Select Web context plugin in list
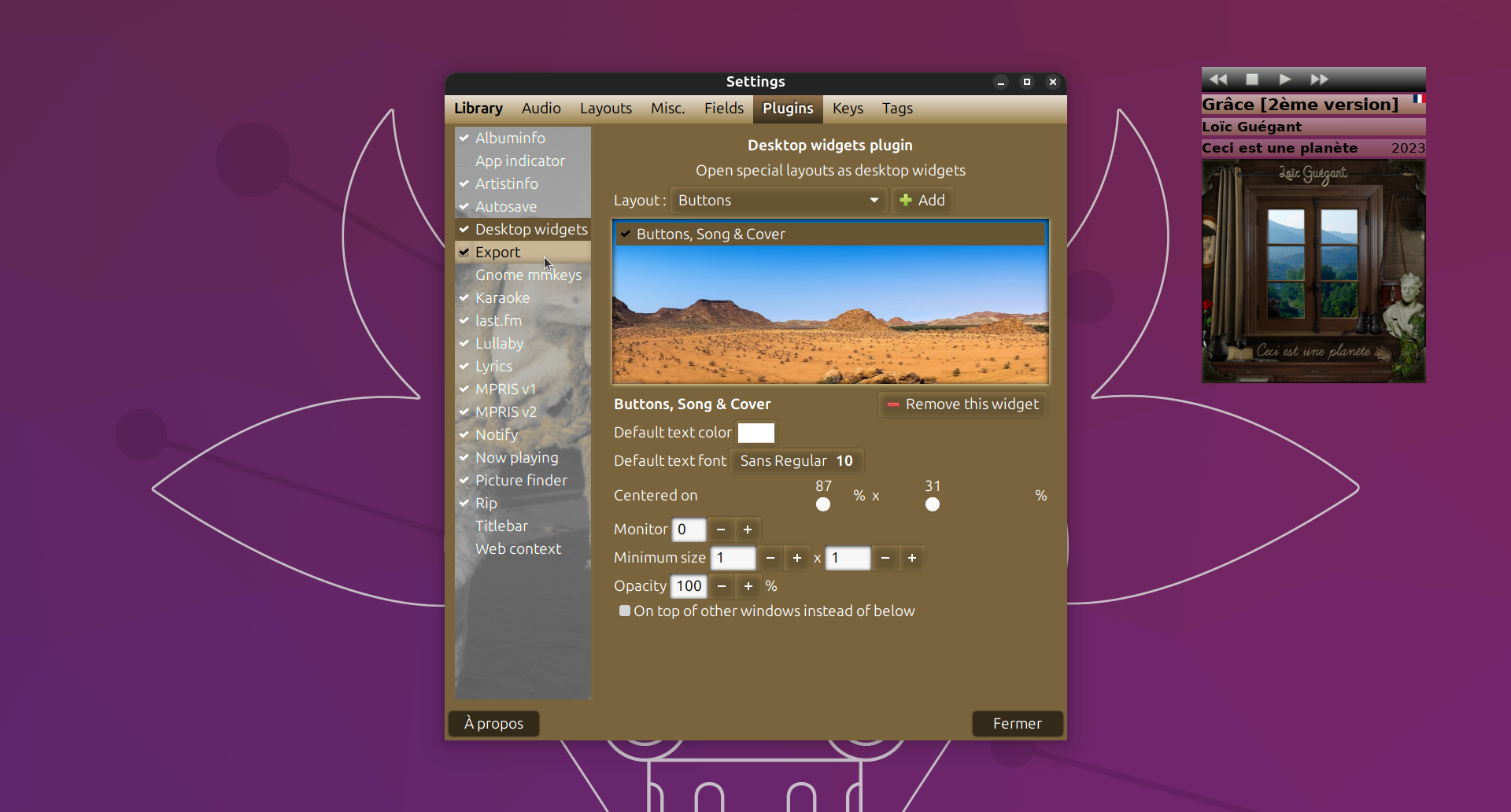Image resolution: width=1511 pixels, height=812 pixels. [523, 548]
